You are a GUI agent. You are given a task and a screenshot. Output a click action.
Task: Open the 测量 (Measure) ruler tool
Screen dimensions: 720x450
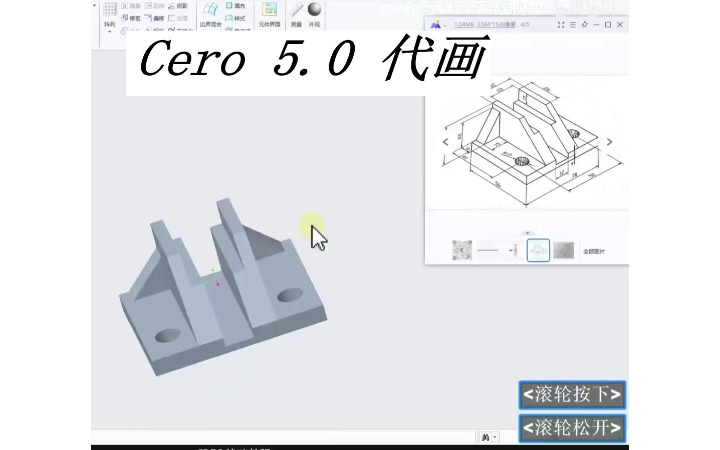point(297,15)
